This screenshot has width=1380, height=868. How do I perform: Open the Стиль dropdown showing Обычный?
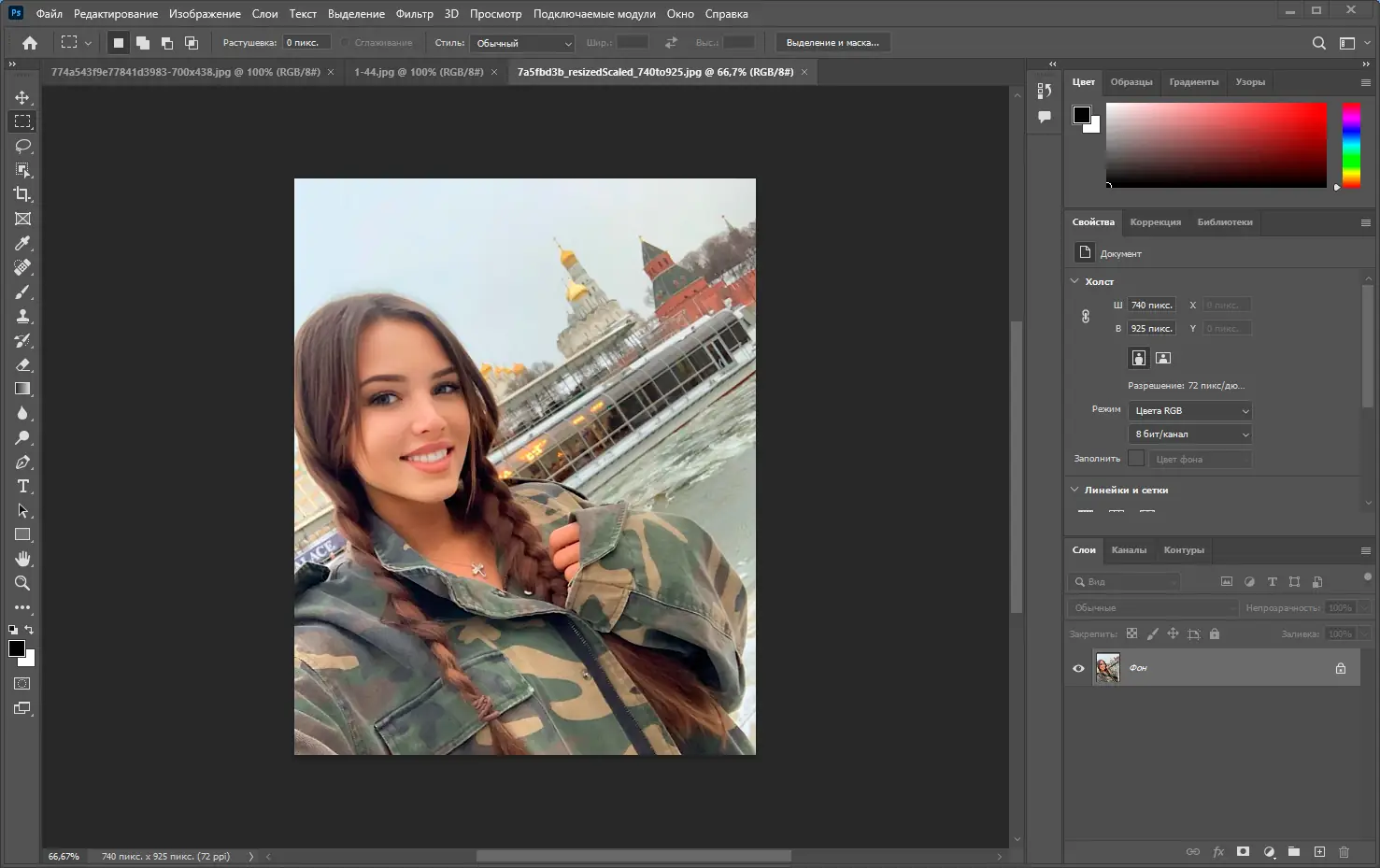click(522, 43)
